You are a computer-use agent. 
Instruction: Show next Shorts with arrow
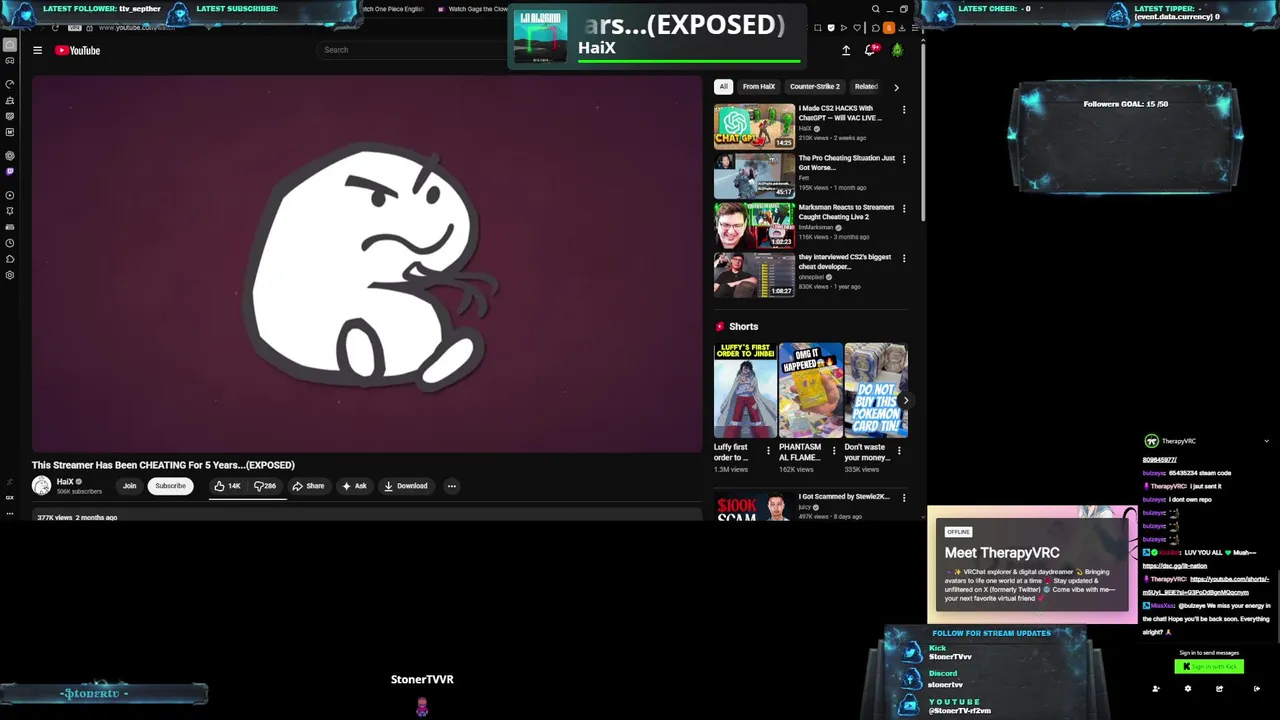tap(905, 400)
